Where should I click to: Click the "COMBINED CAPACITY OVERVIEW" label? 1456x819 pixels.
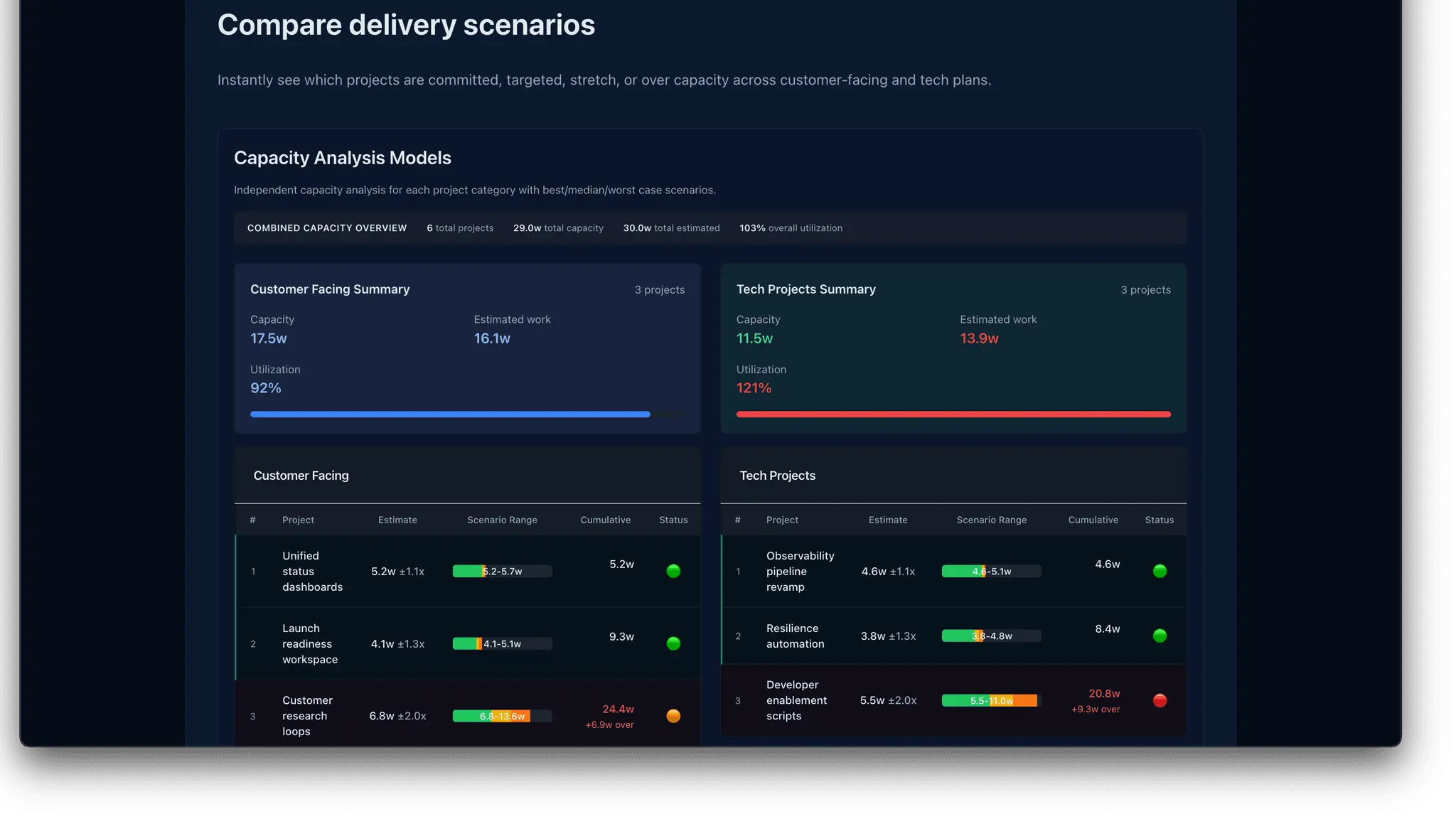(x=327, y=228)
